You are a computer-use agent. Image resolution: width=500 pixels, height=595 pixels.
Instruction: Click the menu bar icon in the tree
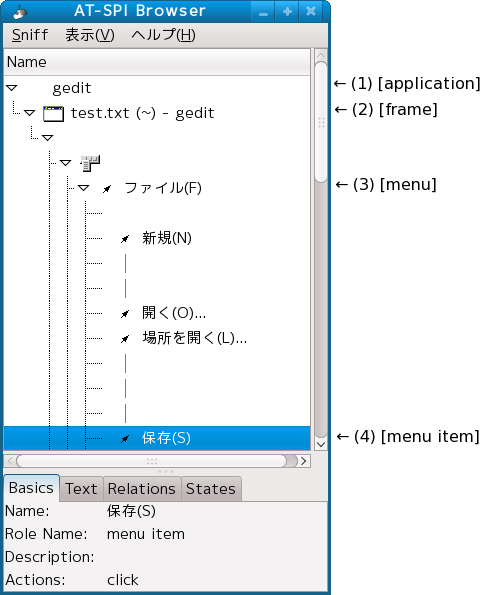click(90, 163)
